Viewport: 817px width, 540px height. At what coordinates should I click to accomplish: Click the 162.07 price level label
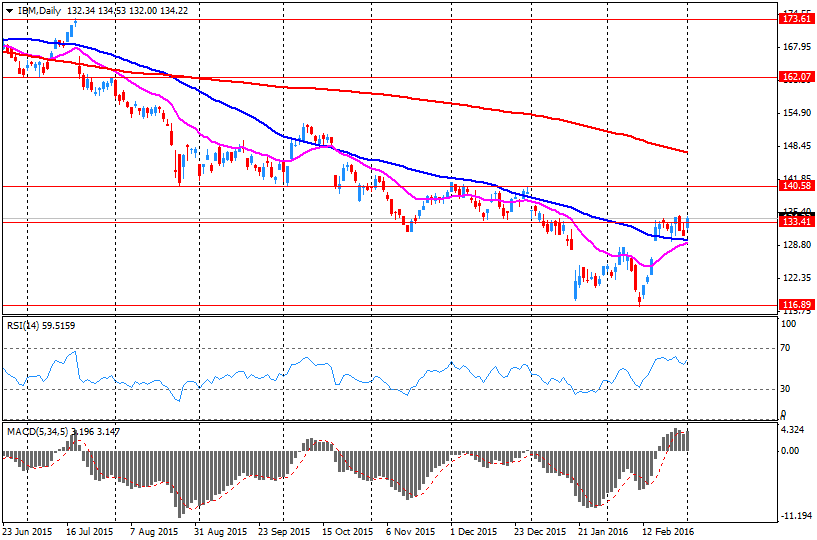[797, 77]
